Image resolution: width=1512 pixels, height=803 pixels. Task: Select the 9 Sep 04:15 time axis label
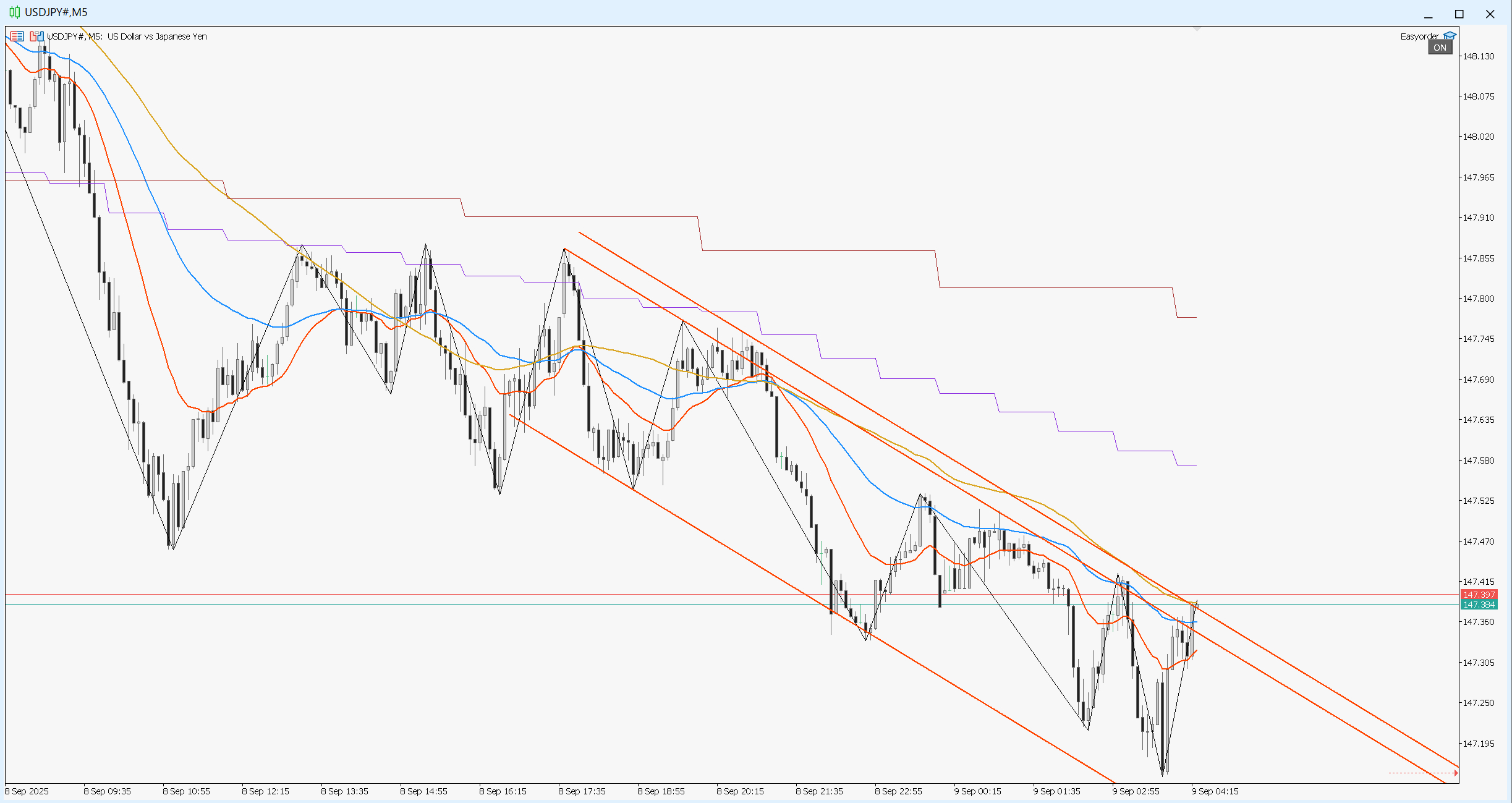1215,791
